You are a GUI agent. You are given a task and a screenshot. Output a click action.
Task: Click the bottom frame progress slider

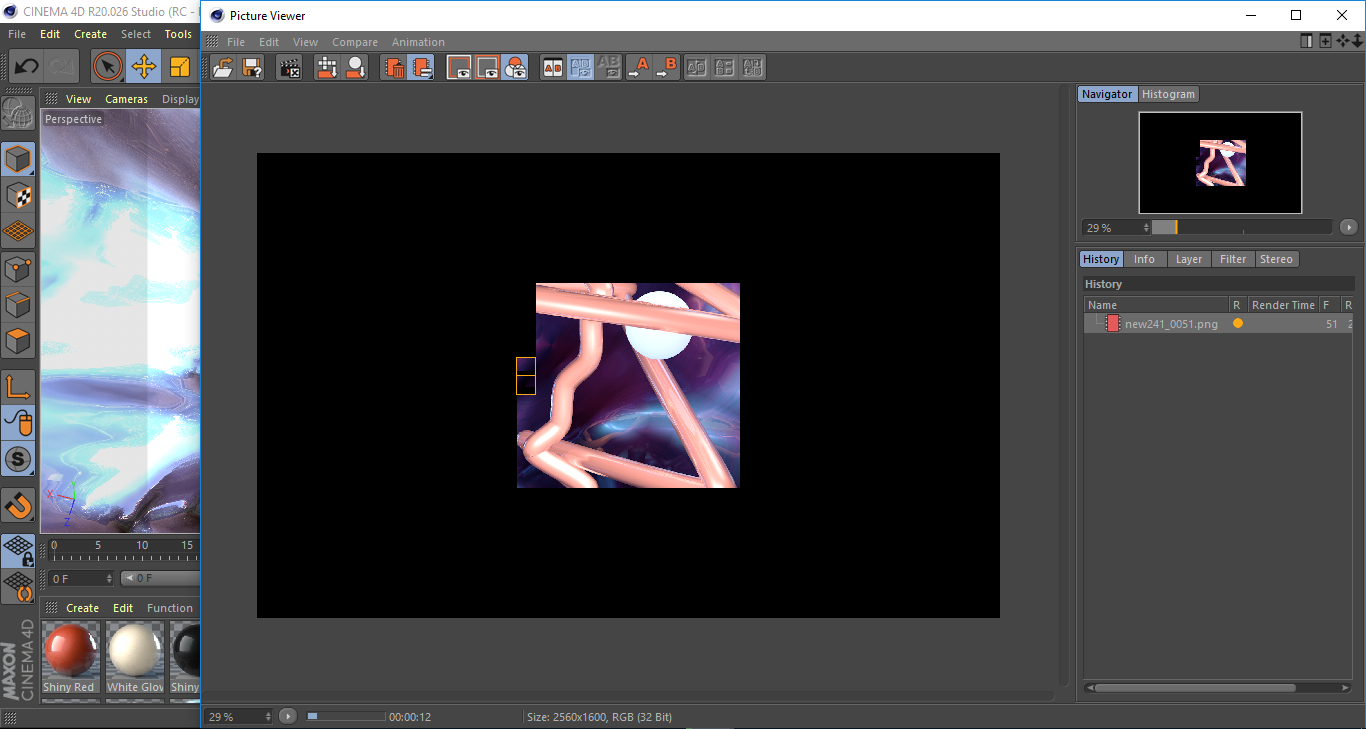point(346,716)
